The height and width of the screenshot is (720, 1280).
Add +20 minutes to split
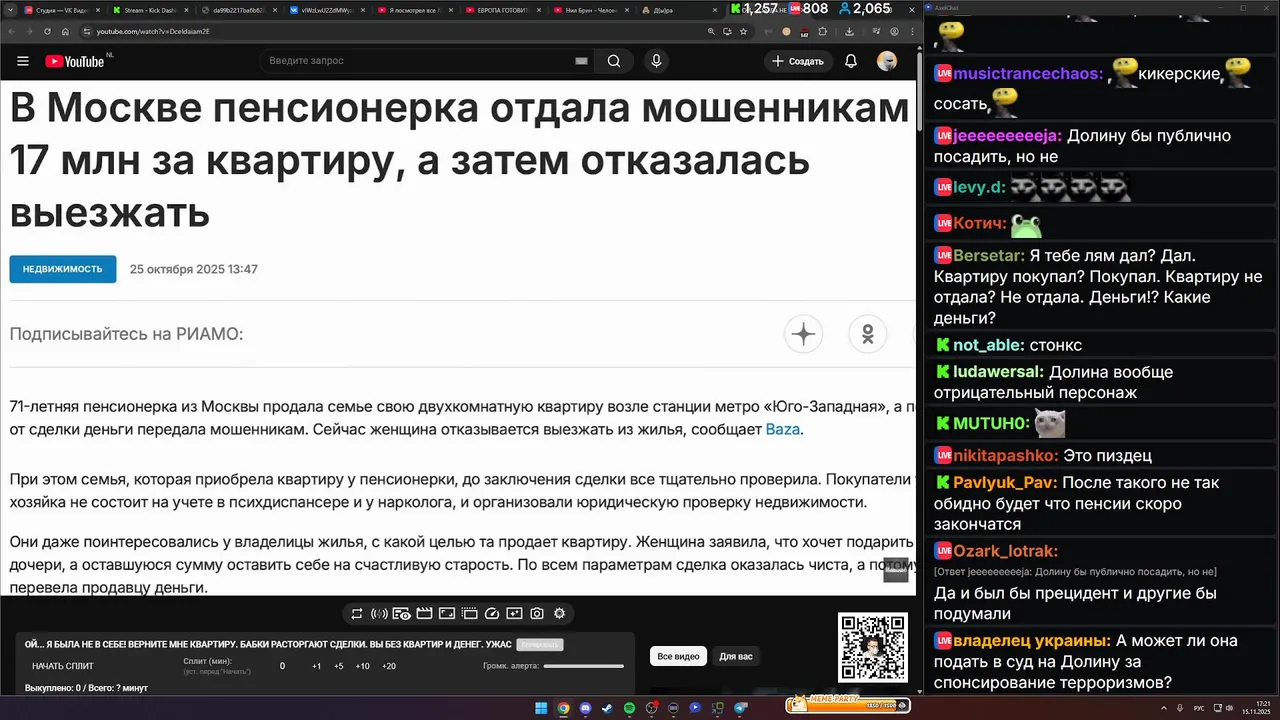tap(389, 666)
